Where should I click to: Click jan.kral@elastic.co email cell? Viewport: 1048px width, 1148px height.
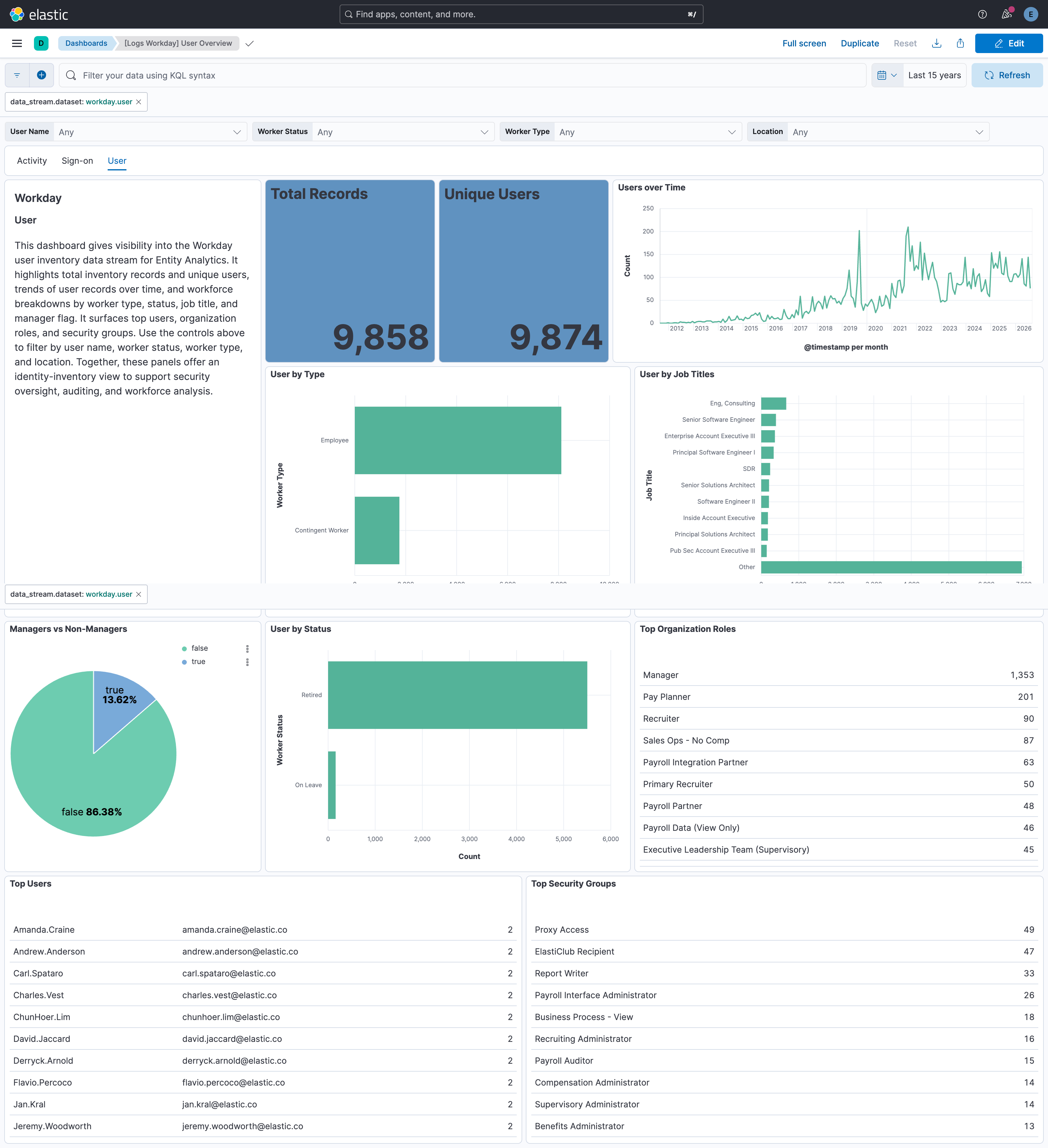pyautogui.click(x=219, y=1104)
